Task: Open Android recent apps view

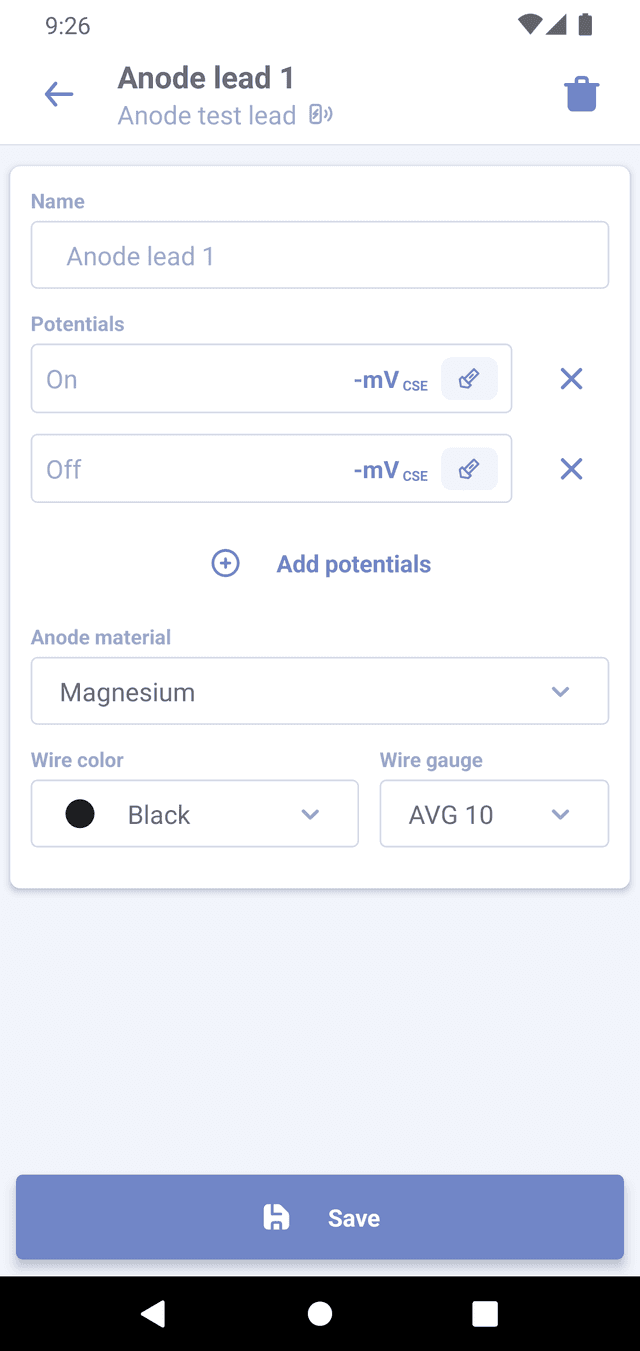Action: [485, 1313]
